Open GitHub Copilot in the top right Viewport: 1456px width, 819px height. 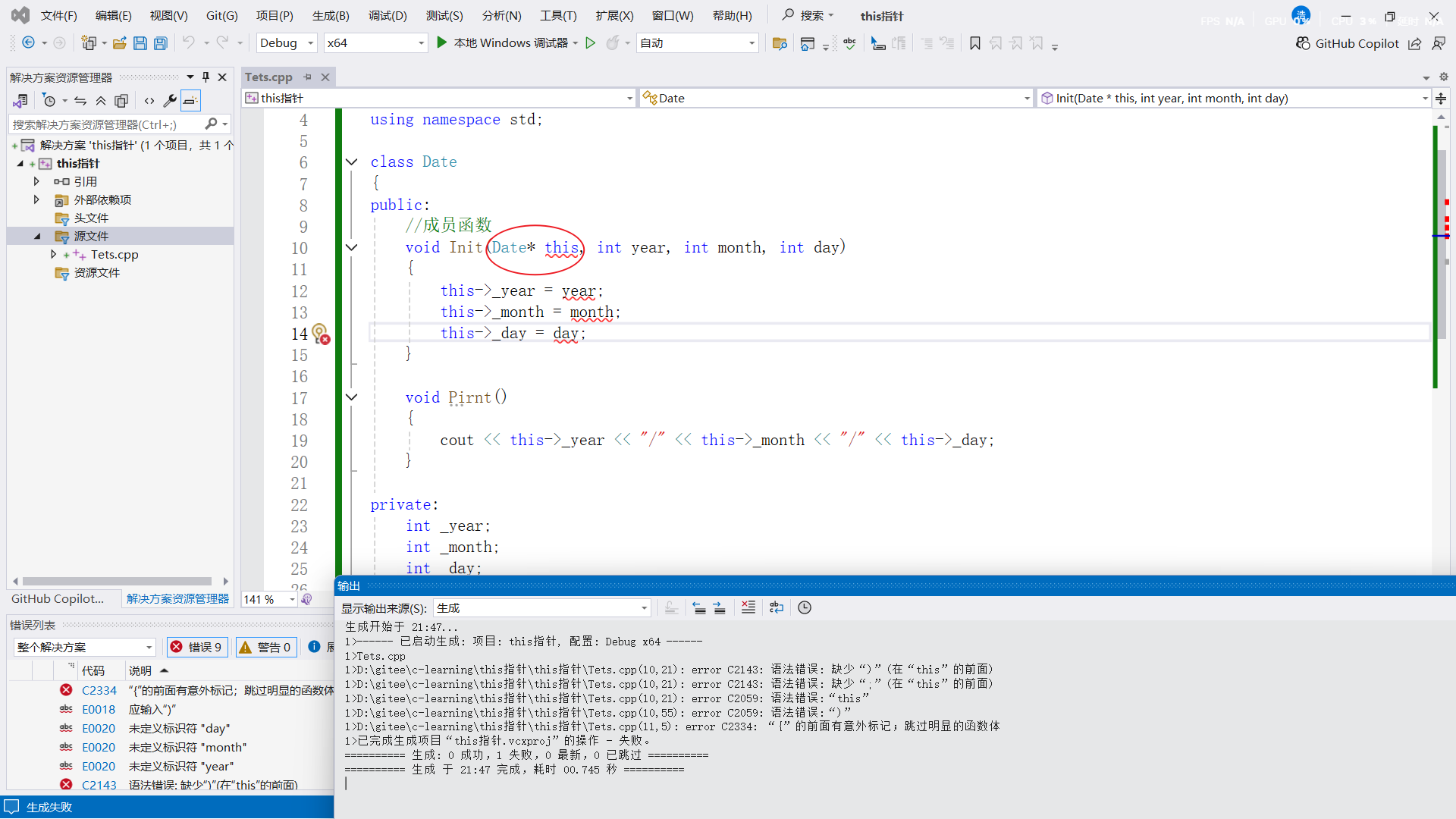pos(1347,43)
